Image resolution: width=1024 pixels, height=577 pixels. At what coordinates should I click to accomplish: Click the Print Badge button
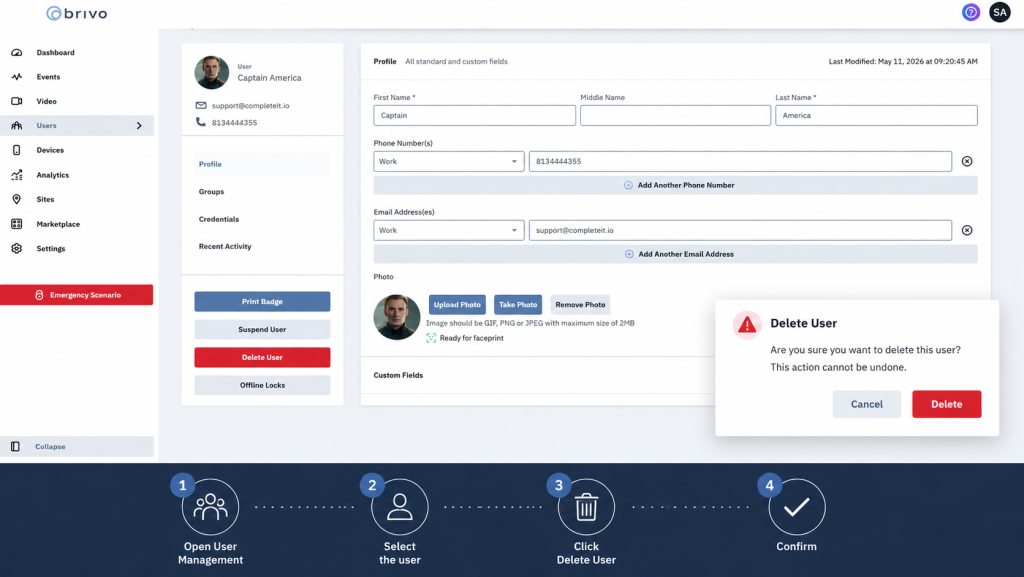coord(262,302)
